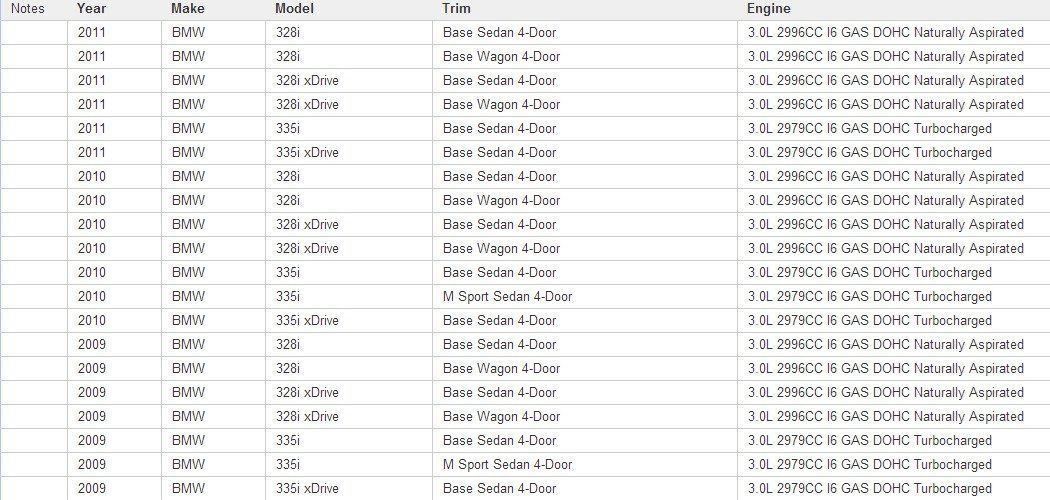1050x500 pixels.
Task: Select the engine cell of 2009 M Sport row
Action: coord(869,465)
